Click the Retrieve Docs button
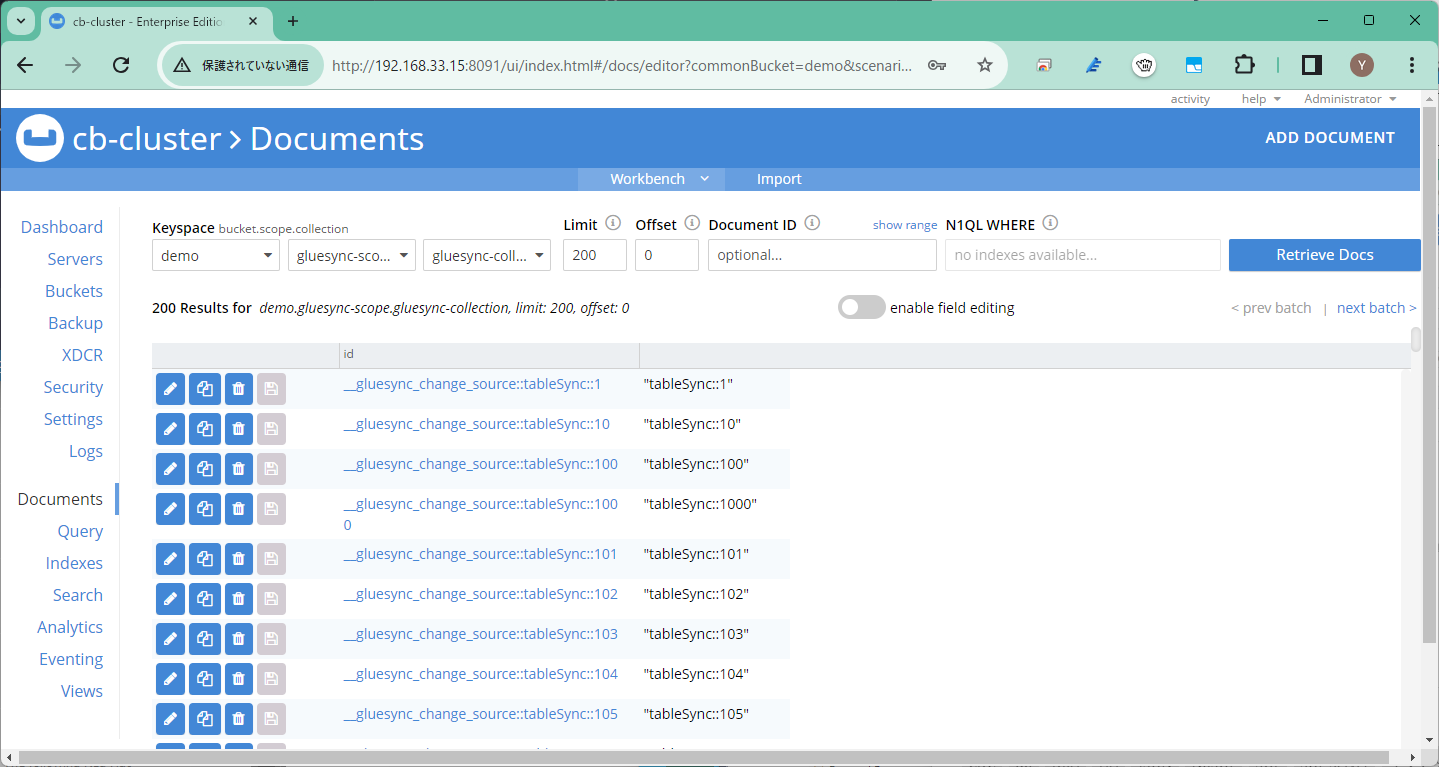1439x767 pixels. (1324, 255)
